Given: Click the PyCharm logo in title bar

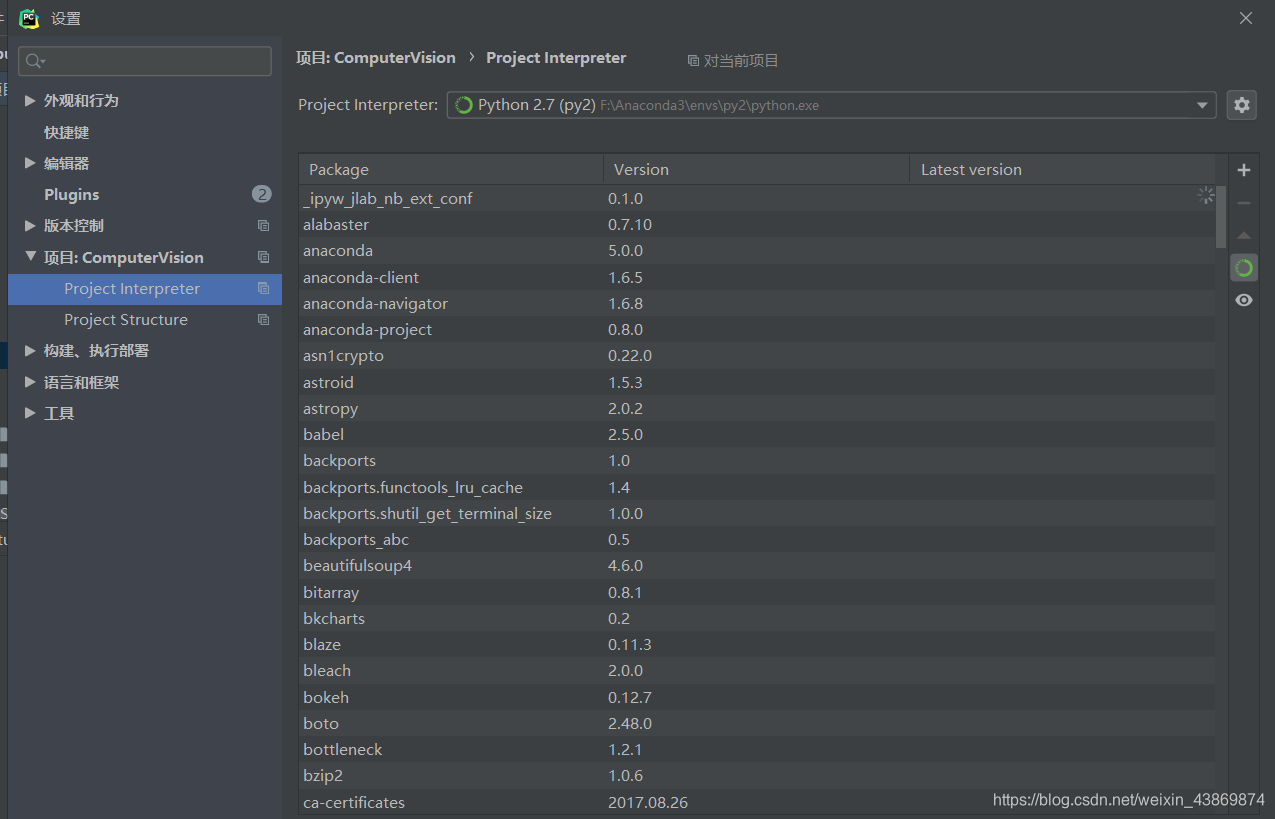Looking at the screenshot, I should tap(29, 18).
